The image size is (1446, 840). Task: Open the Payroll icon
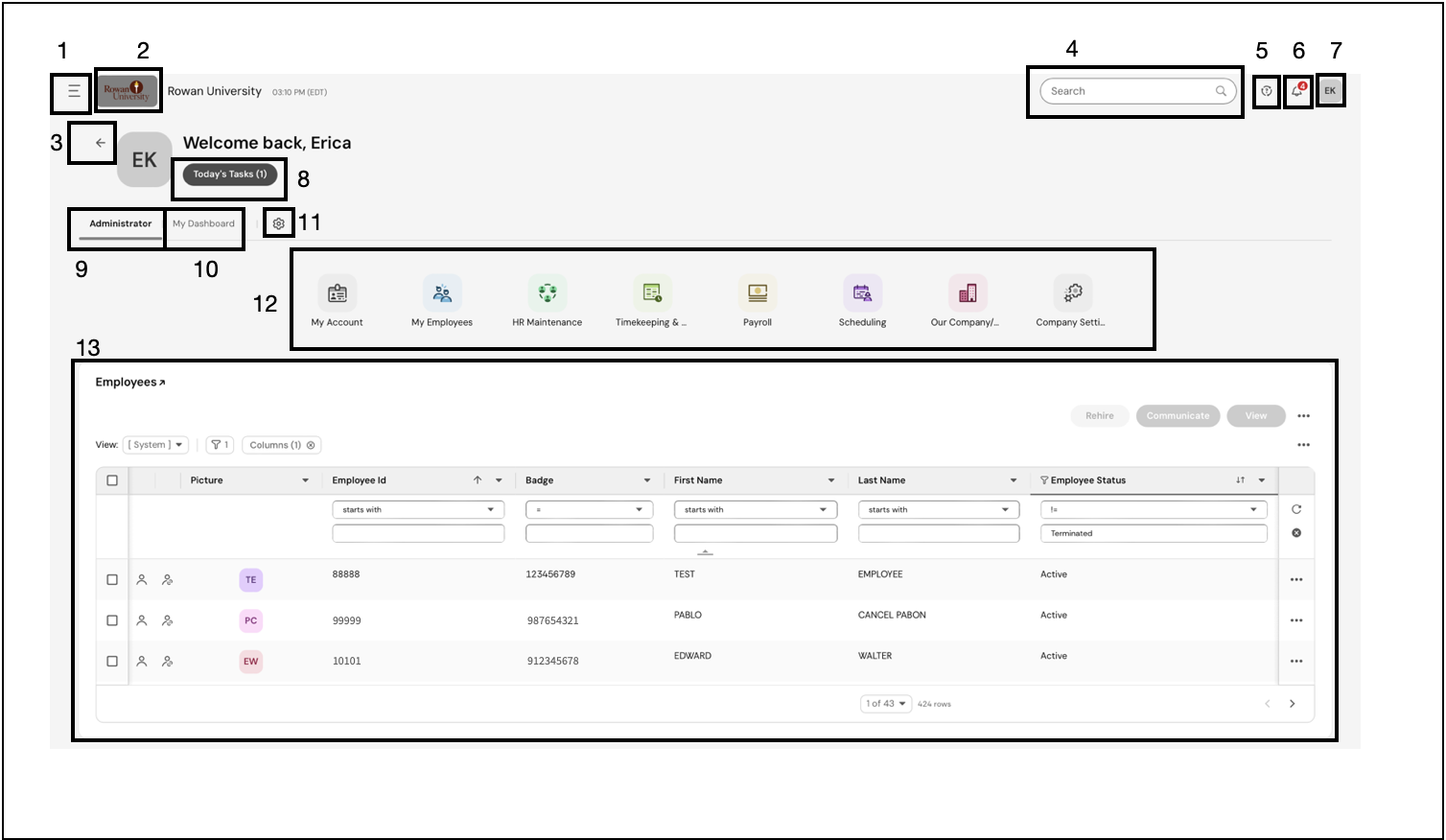758,292
